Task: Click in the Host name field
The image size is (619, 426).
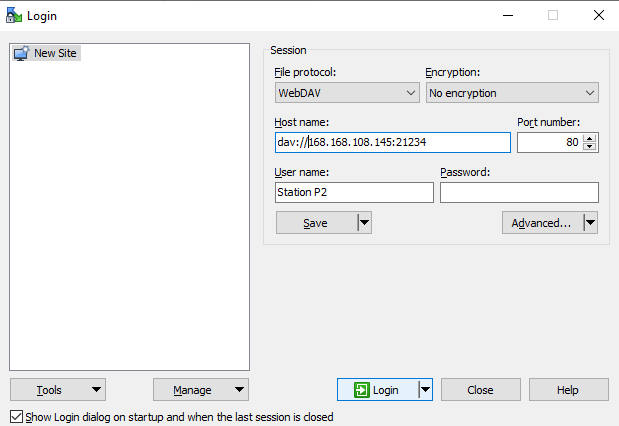Action: click(x=392, y=142)
